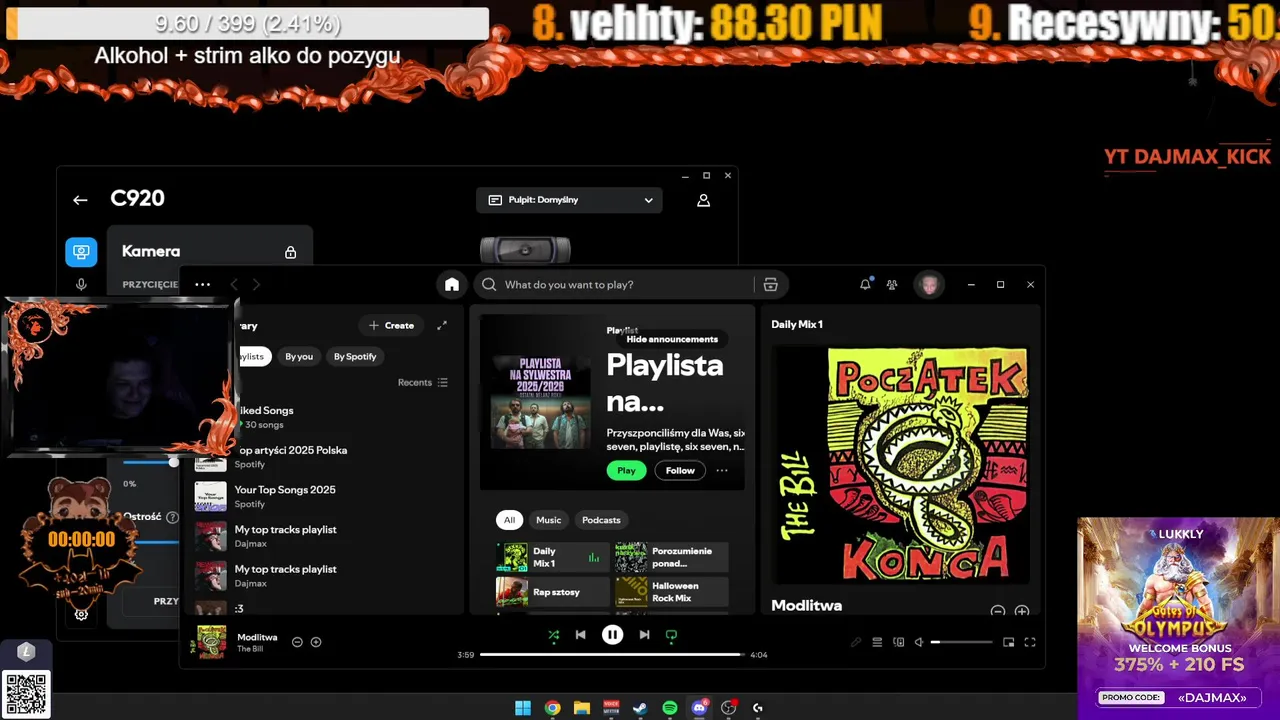
Task: Select the By you filter chip
Action: tap(299, 356)
